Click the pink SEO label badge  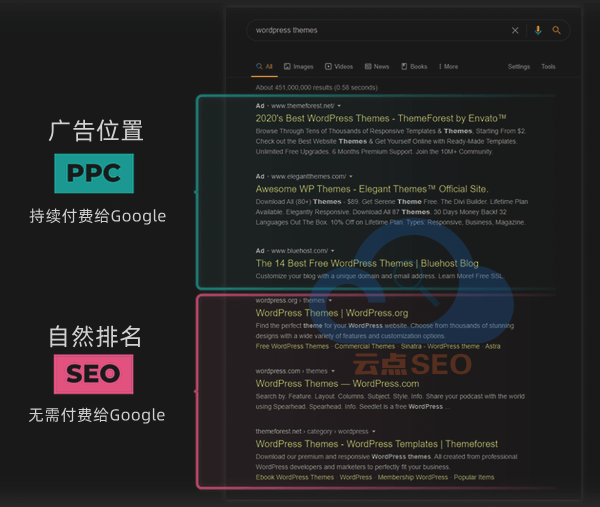pos(94,374)
